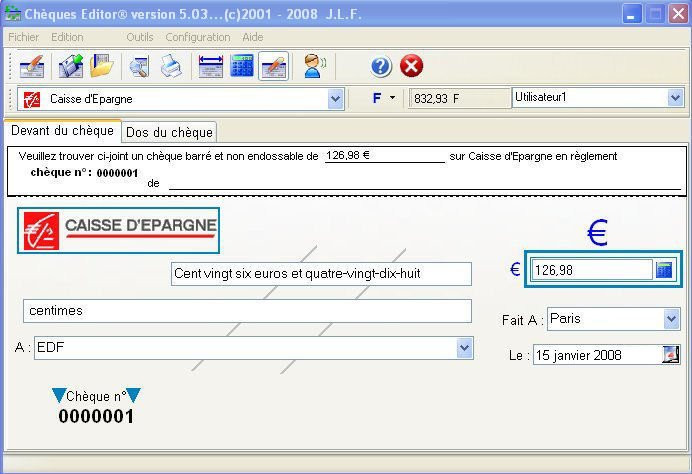Click the large blue euro symbol

(x=598, y=233)
